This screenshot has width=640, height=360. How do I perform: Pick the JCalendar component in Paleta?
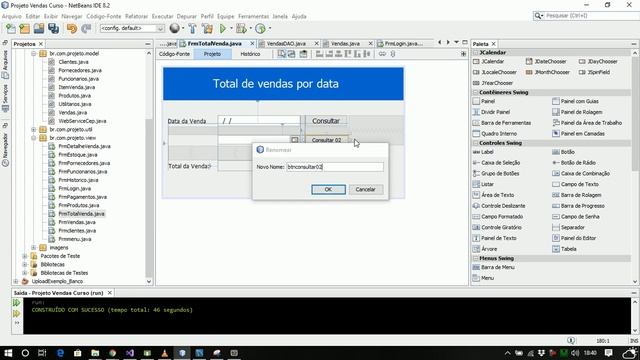(x=489, y=61)
